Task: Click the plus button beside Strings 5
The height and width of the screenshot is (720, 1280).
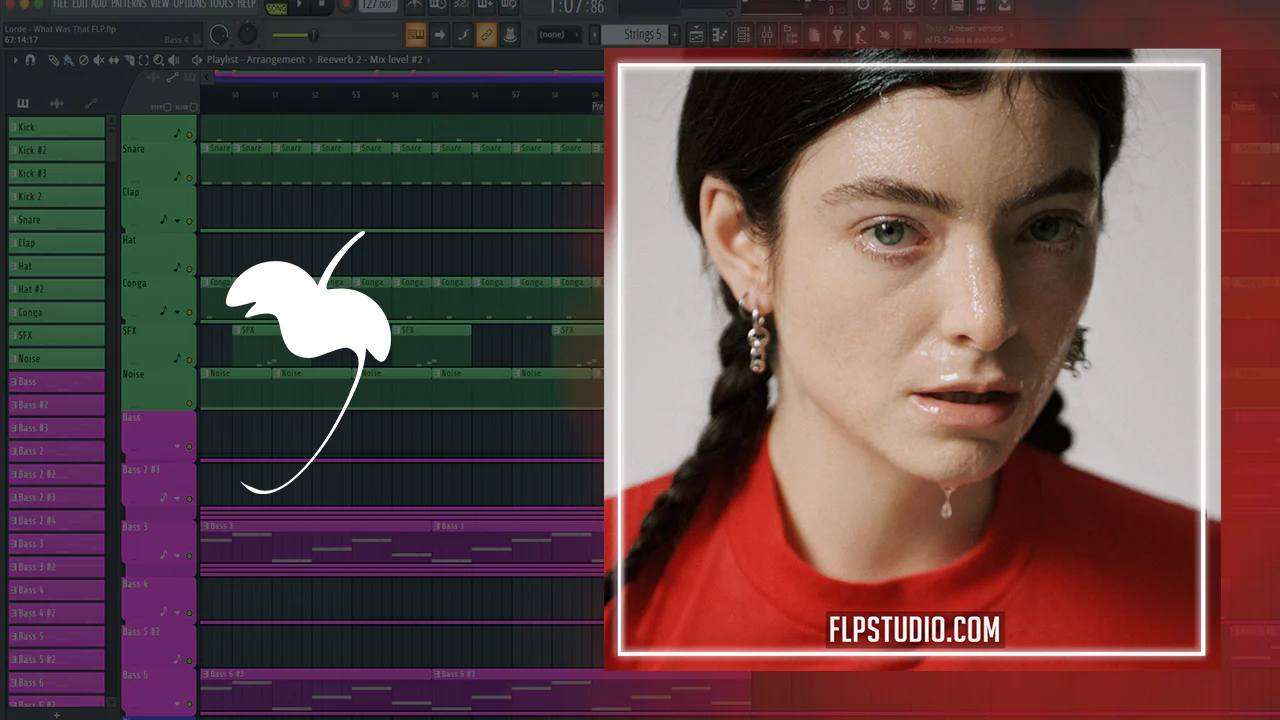Action: point(675,35)
